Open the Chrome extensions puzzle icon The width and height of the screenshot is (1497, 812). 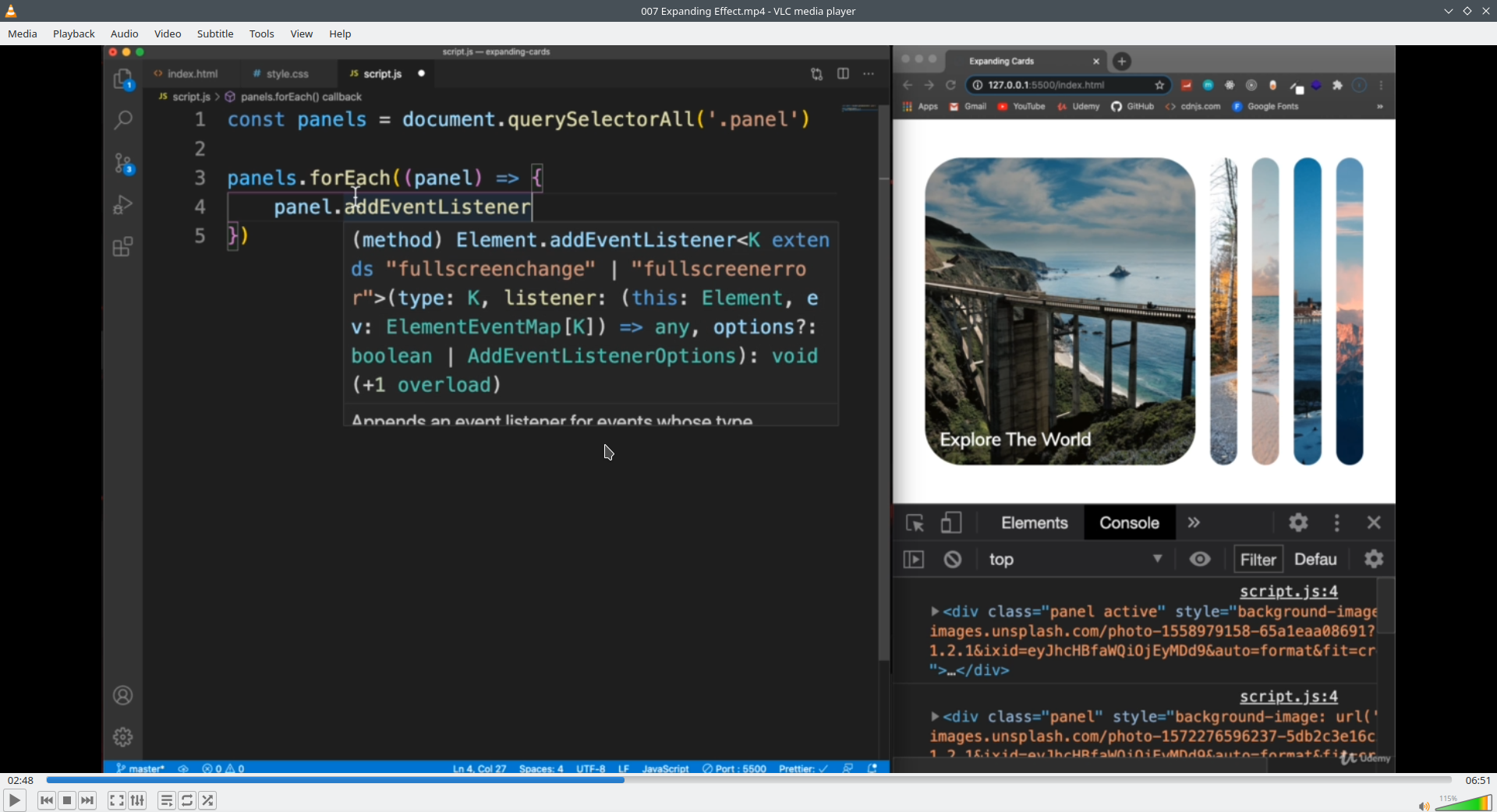point(1338,85)
